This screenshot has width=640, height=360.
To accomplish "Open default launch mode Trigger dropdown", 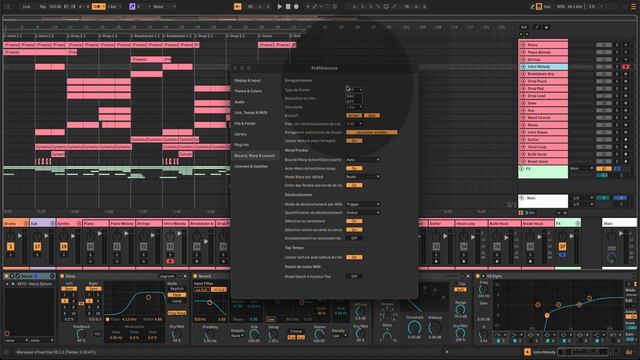I will [363, 204].
